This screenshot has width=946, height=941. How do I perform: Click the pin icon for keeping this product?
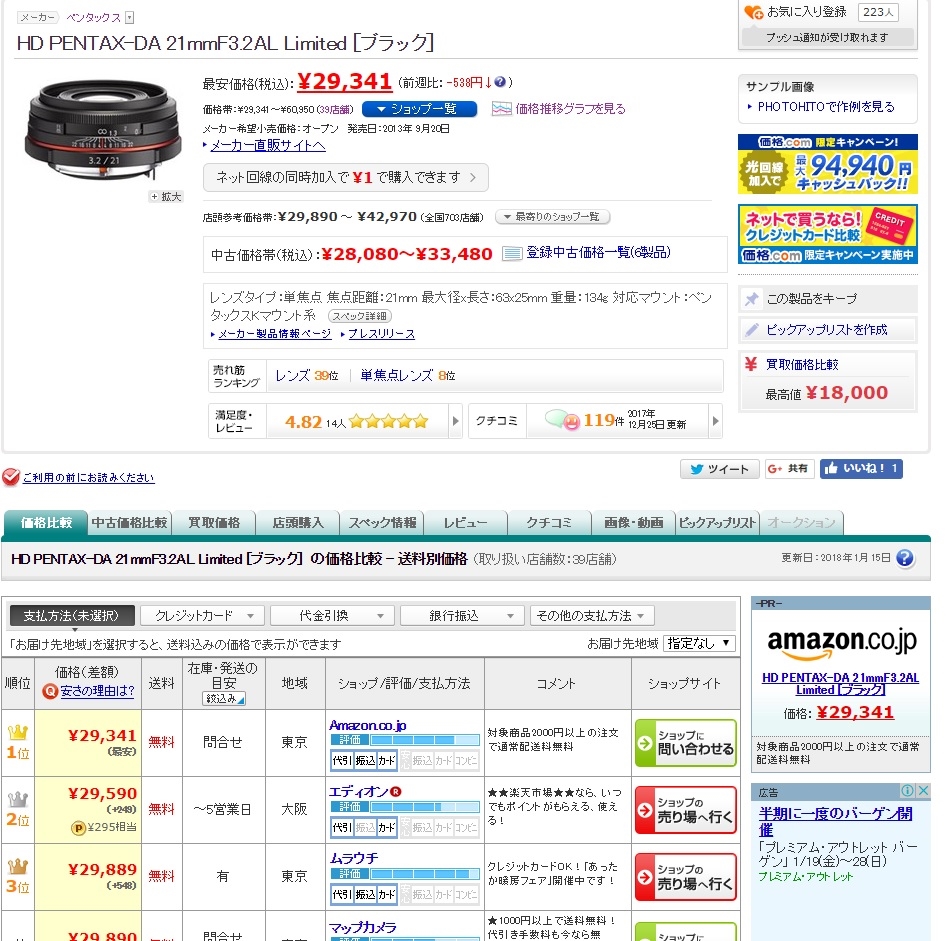751,299
